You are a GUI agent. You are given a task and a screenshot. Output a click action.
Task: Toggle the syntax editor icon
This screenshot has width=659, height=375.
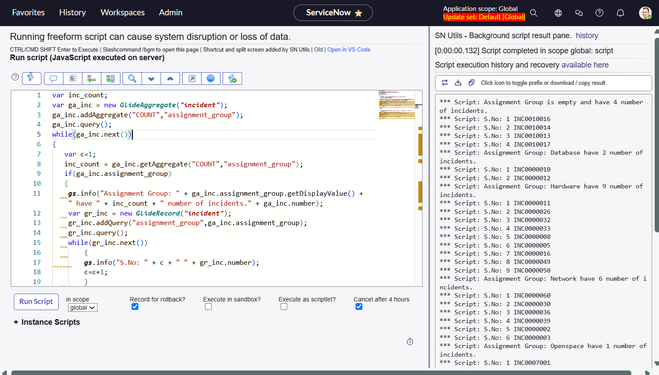[32, 78]
